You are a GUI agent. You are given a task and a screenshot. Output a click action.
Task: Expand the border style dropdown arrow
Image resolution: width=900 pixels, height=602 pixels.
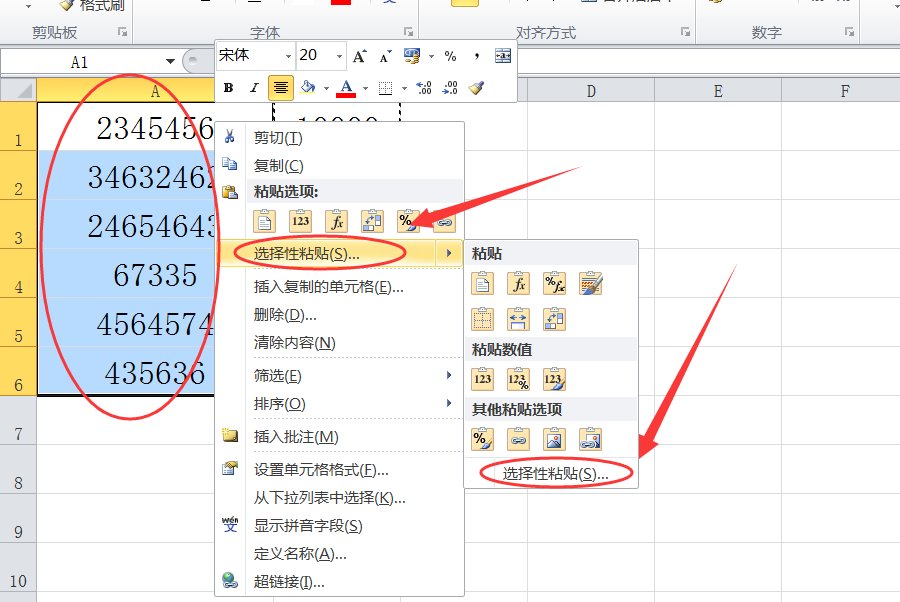(x=404, y=87)
